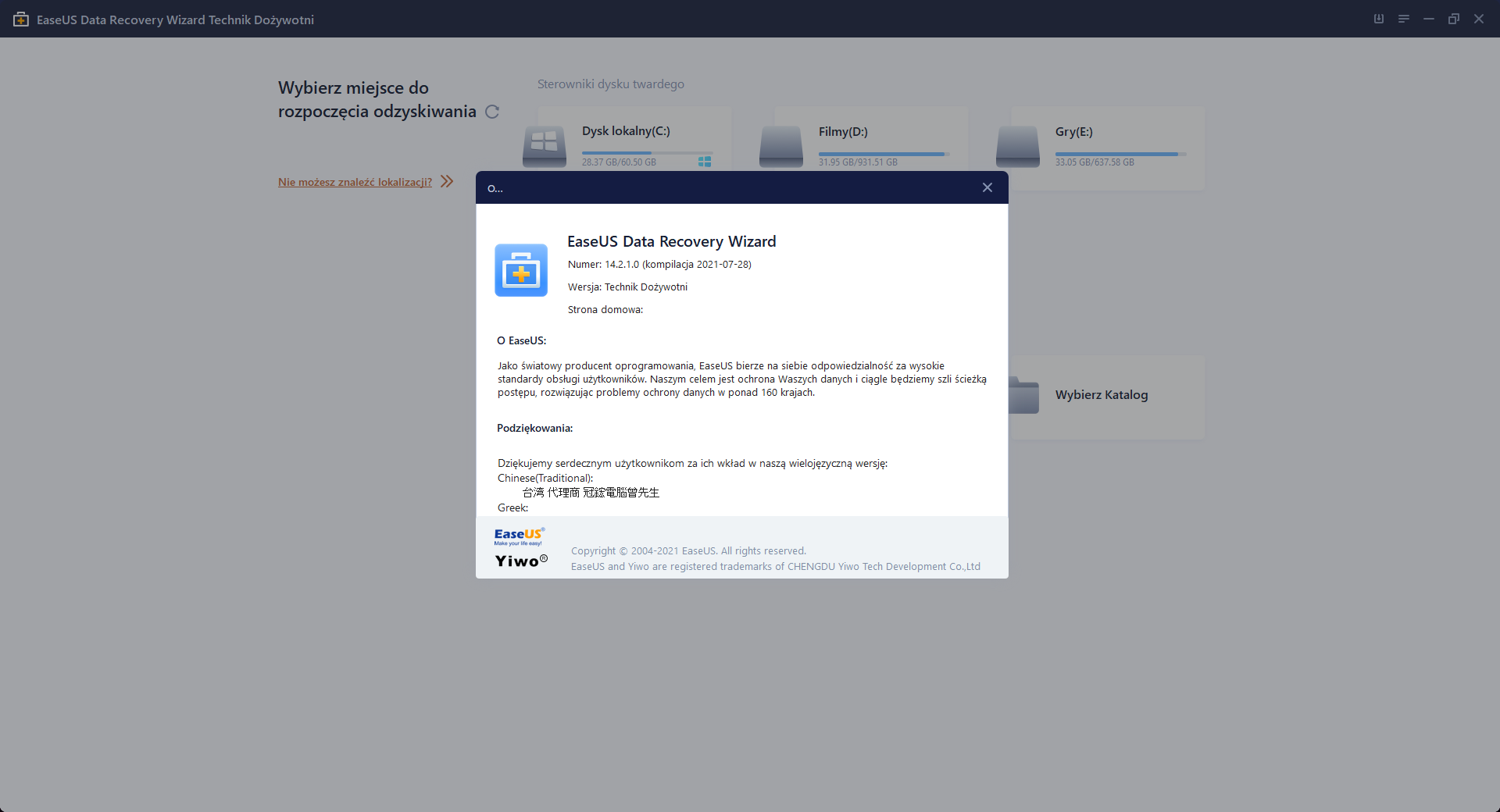Screen dimensions: 1500x812
Task: Minimize the EaseUS window
Action: pos(1429,19)
